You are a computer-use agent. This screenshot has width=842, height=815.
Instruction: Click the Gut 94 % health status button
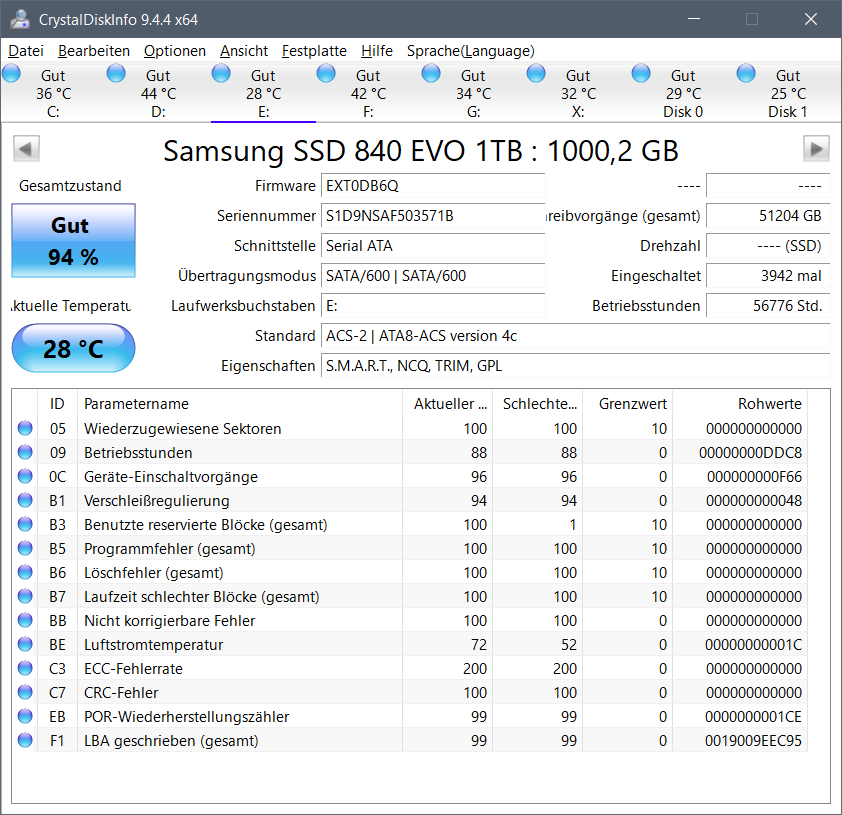[x=74, y=241]
